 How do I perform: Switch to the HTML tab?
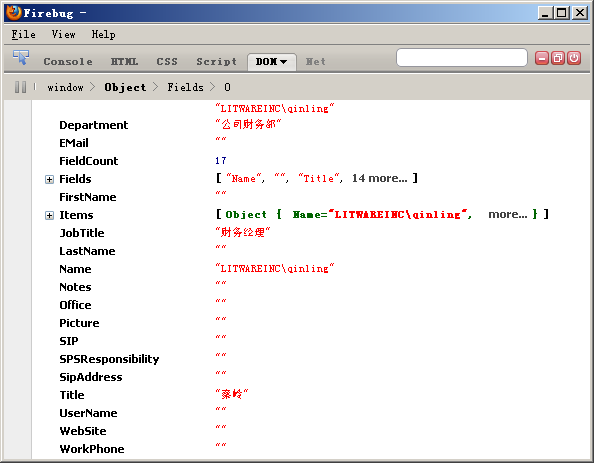[x=124, y=61]
